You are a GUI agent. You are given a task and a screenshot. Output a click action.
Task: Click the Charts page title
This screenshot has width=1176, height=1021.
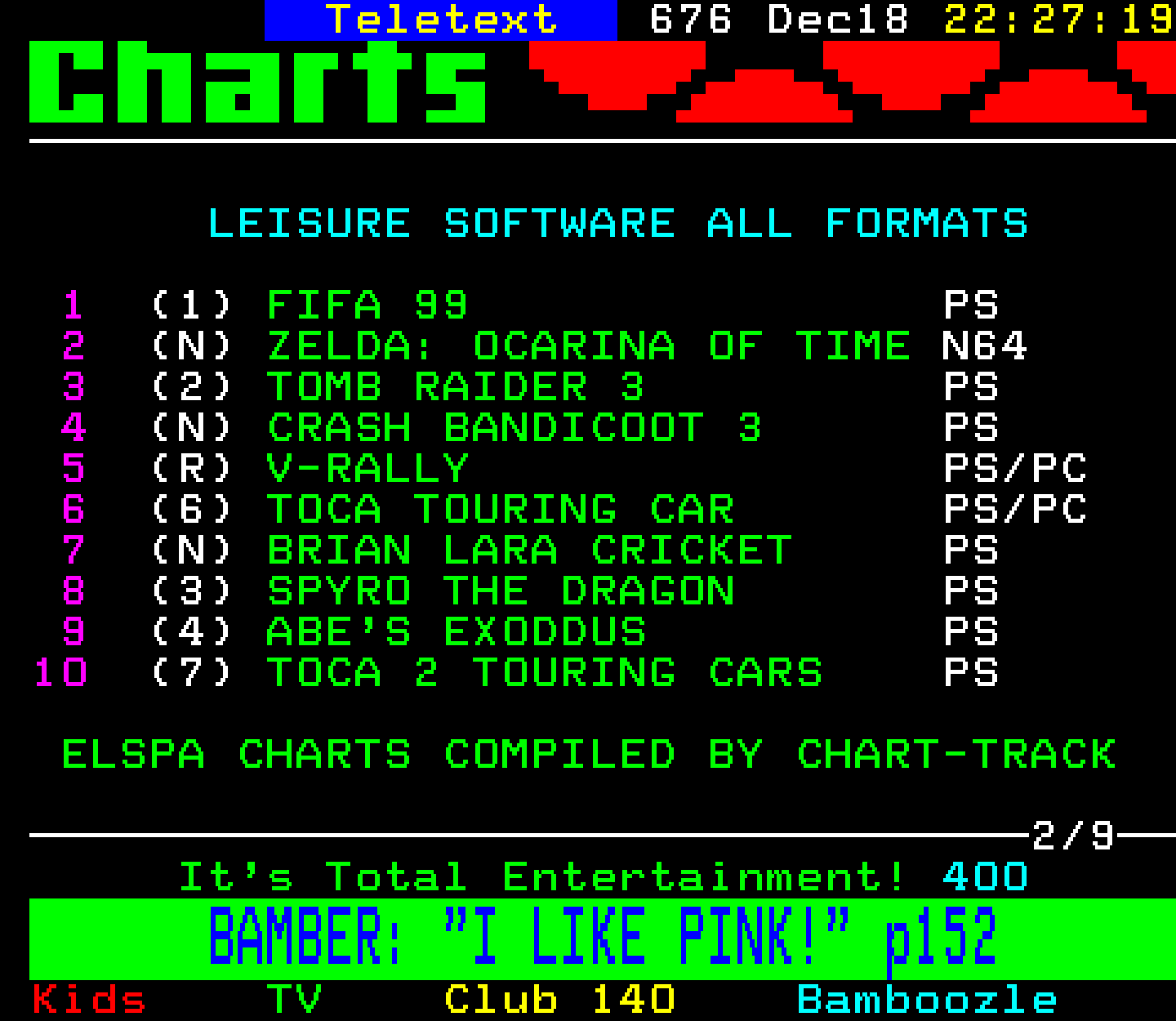click(258, 82)
